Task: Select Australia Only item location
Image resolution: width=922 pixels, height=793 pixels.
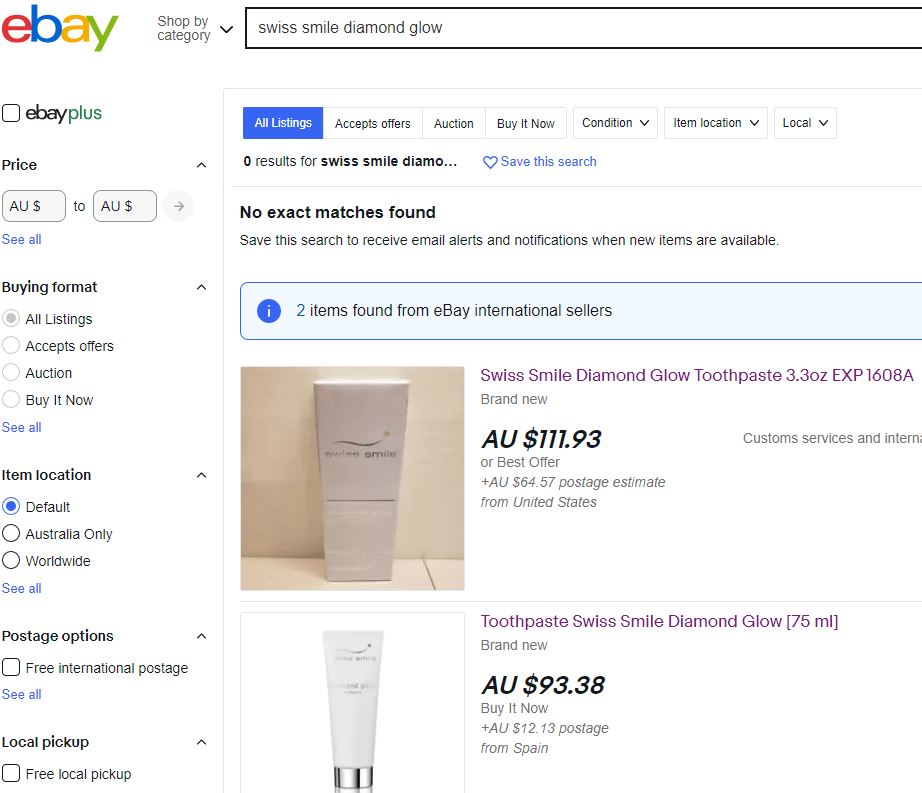Action: tap(11, 534)
